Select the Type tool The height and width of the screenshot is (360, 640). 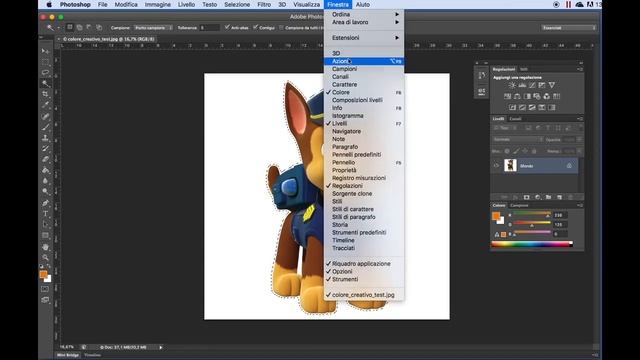click(x=45, y=213)
